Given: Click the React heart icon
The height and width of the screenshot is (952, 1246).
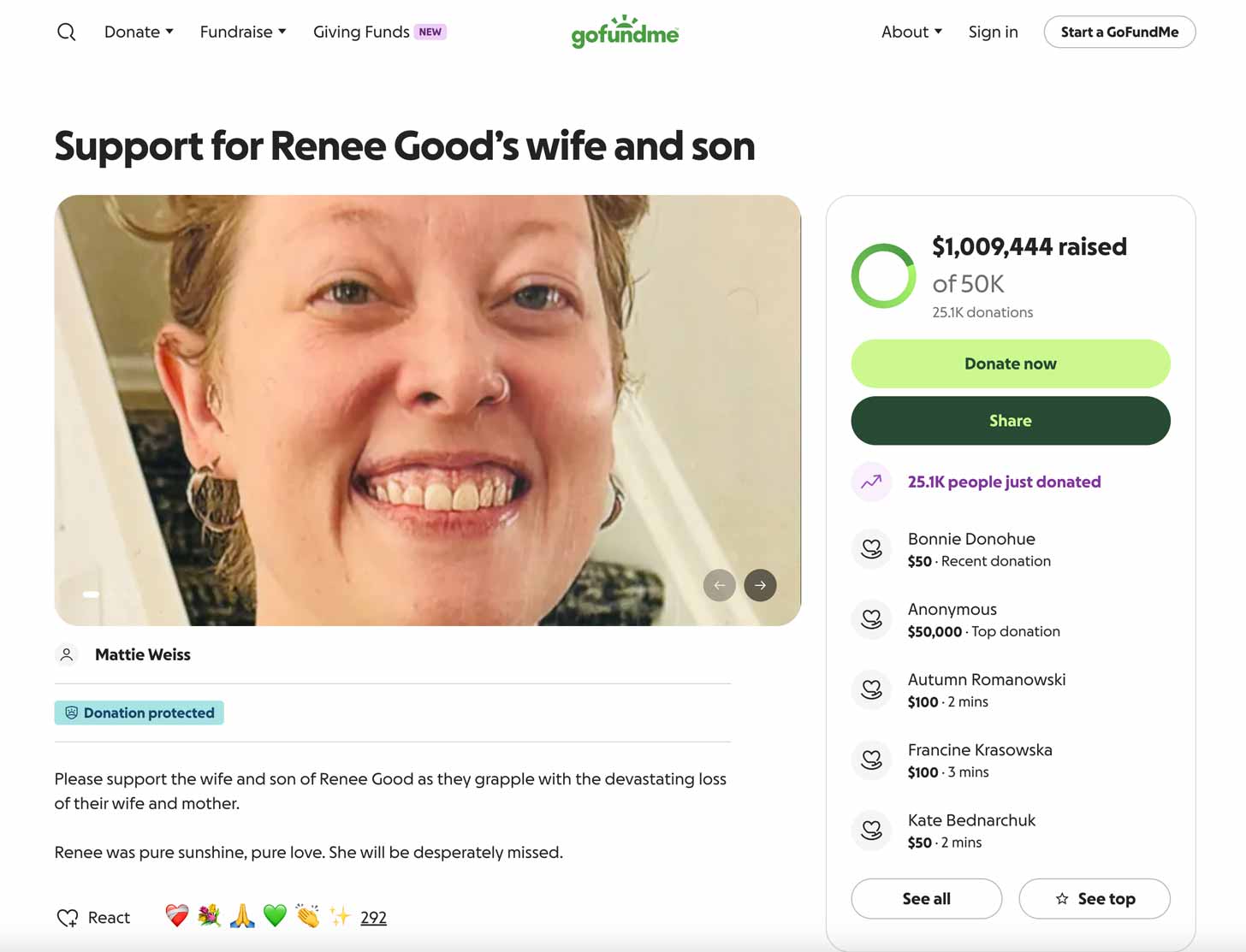Looking at the screenshot, I should click(68, 917).
